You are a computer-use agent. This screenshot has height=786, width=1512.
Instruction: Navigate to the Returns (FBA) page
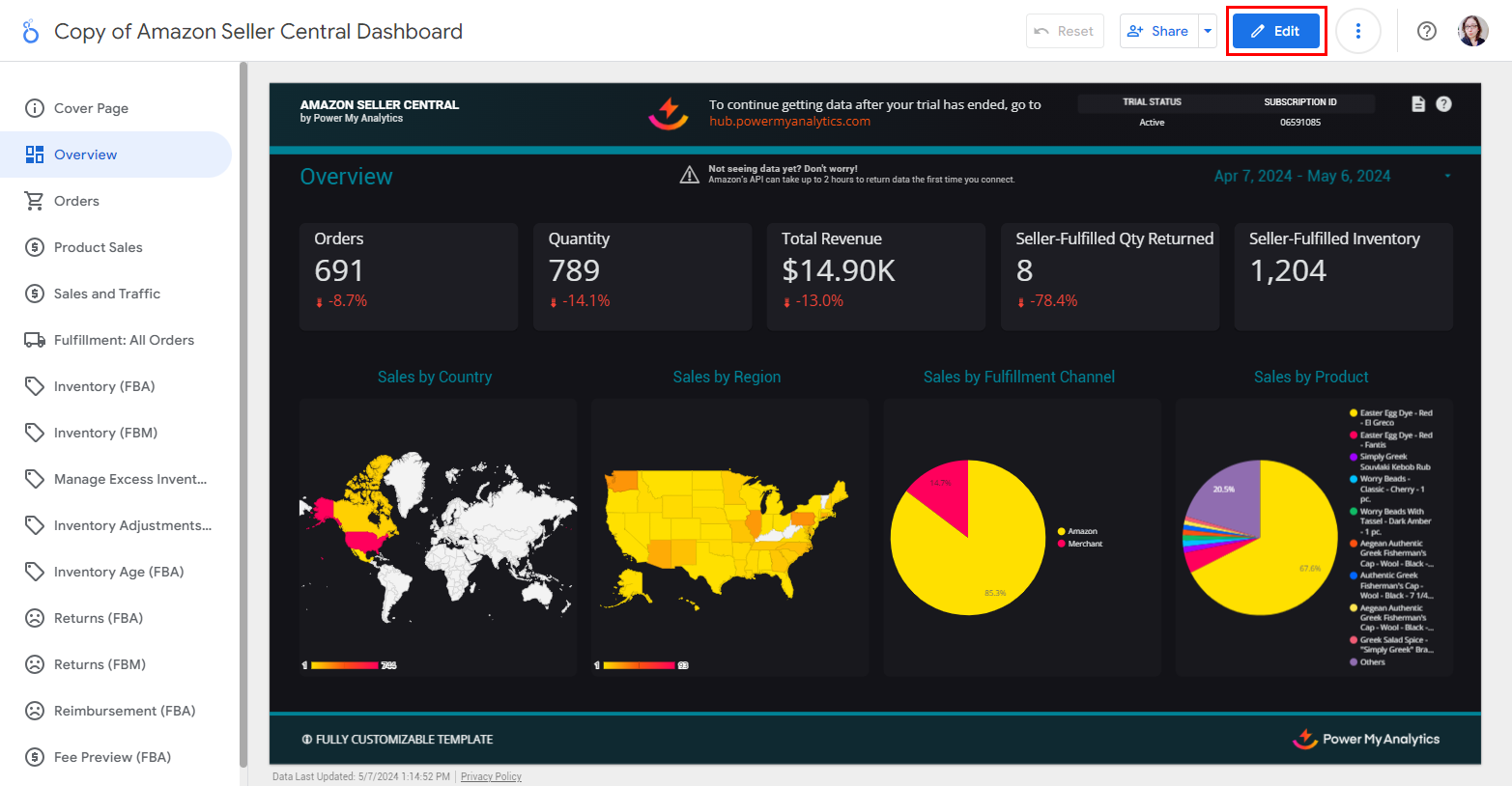98,618
